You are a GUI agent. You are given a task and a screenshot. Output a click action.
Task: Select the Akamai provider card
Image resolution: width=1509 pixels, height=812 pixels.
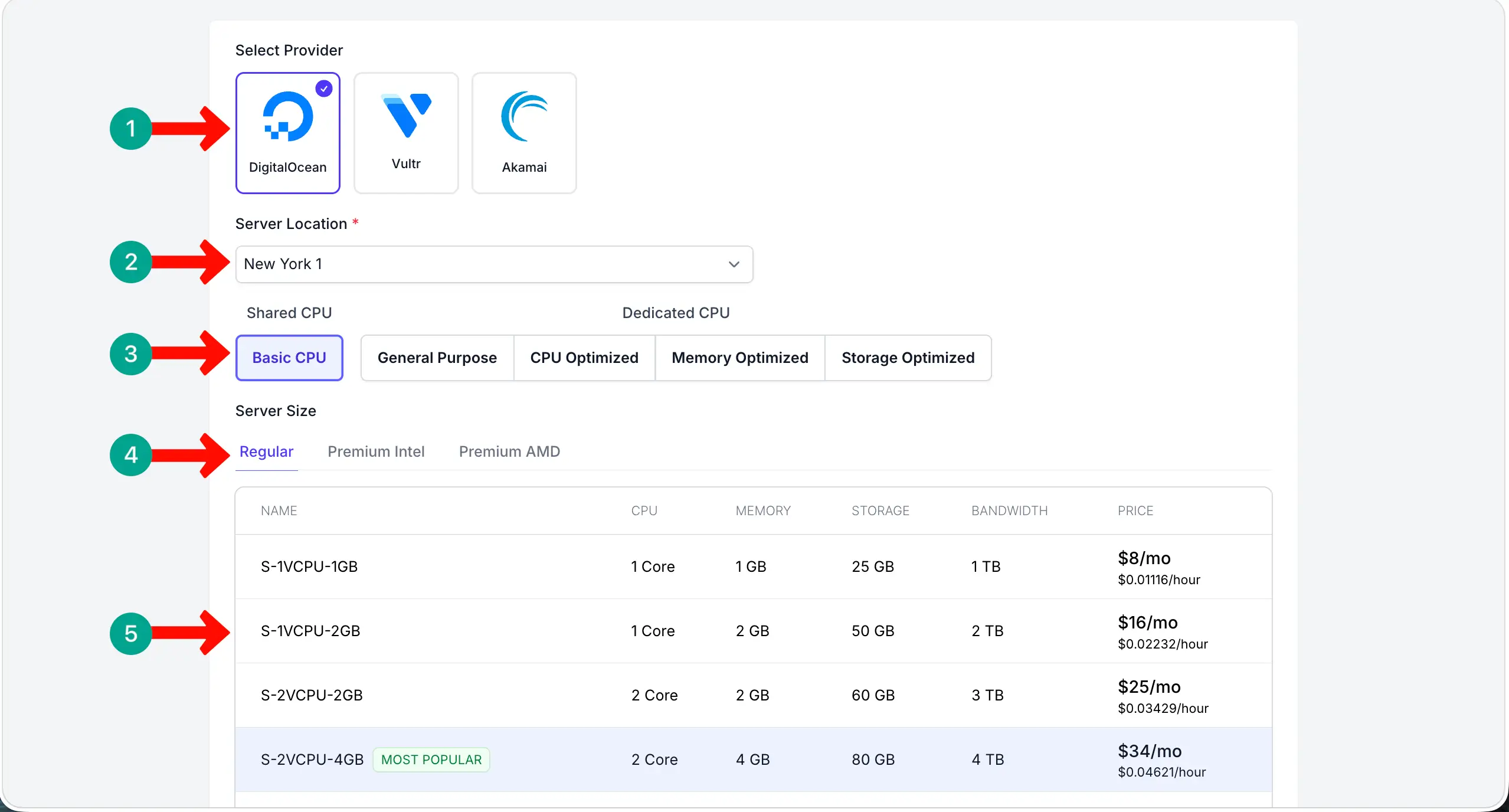click(x=524, y=133)
